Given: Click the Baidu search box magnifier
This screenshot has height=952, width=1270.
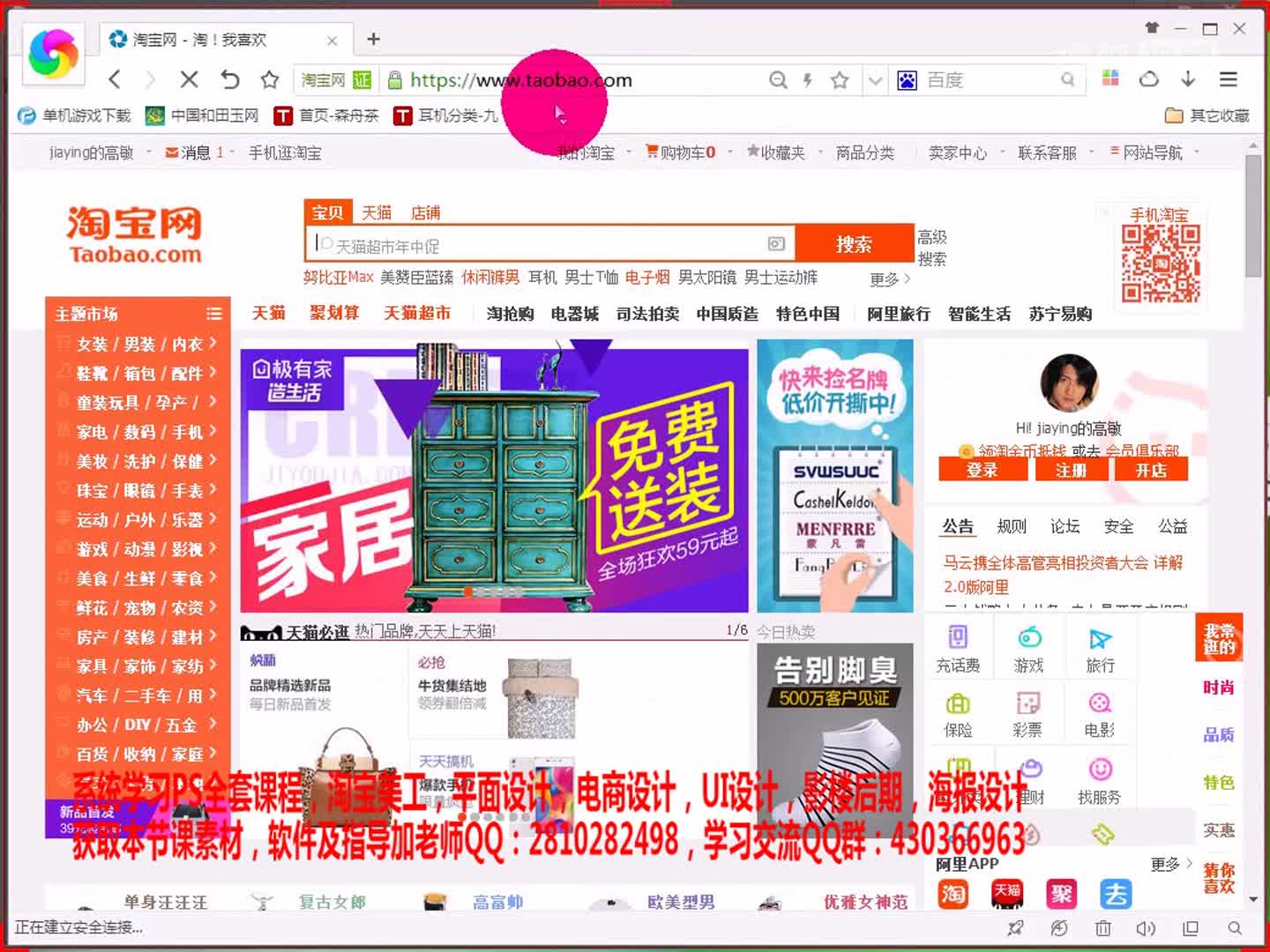Looking at the screenshot, I should (1067, 80).
